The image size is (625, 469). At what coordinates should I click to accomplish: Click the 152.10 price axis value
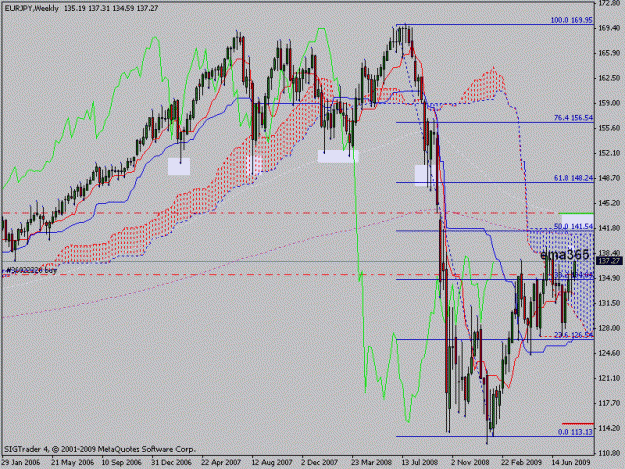pyautogui.click(x=609, y=153)
